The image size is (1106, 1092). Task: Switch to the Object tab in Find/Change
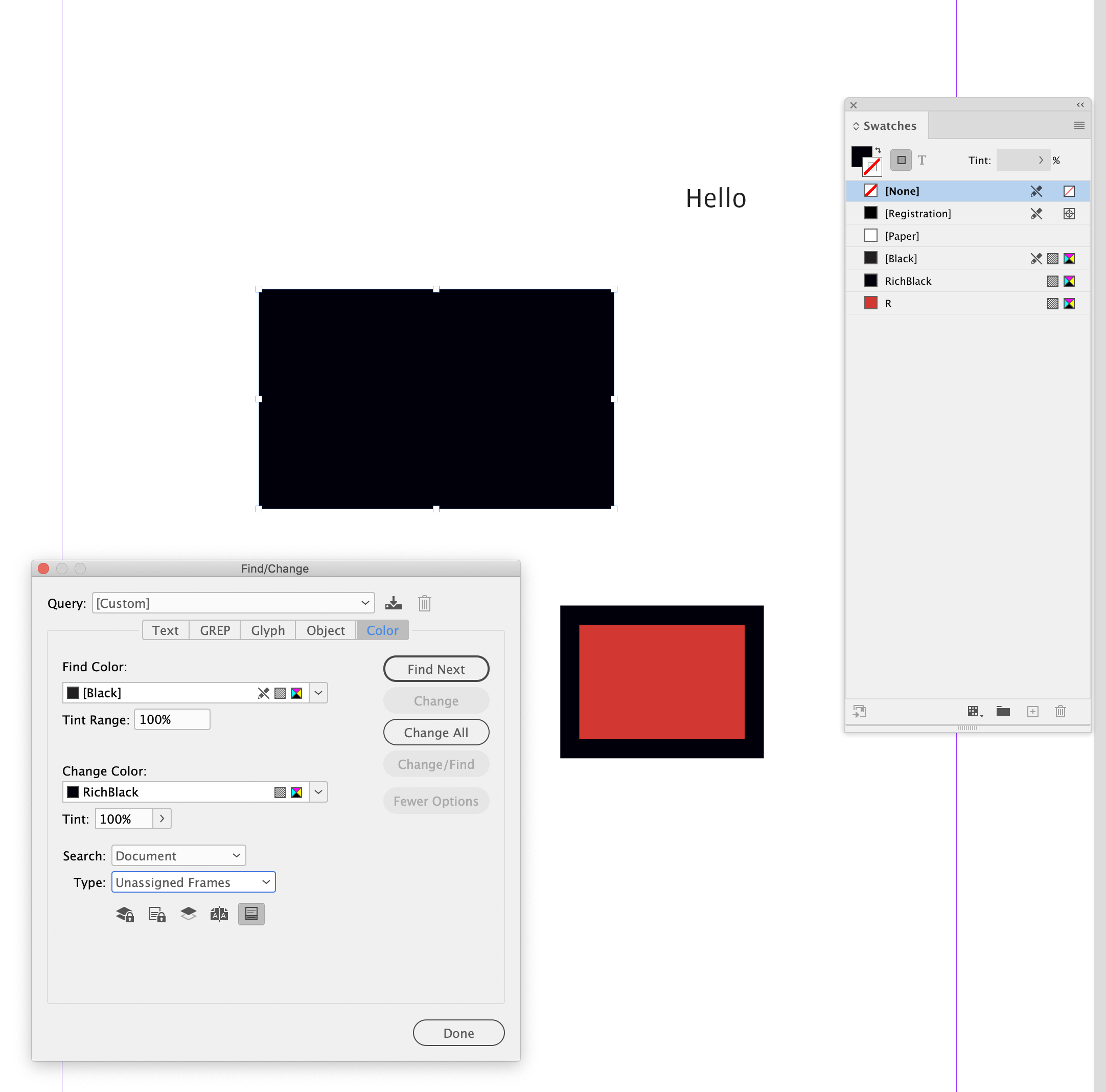325,630
